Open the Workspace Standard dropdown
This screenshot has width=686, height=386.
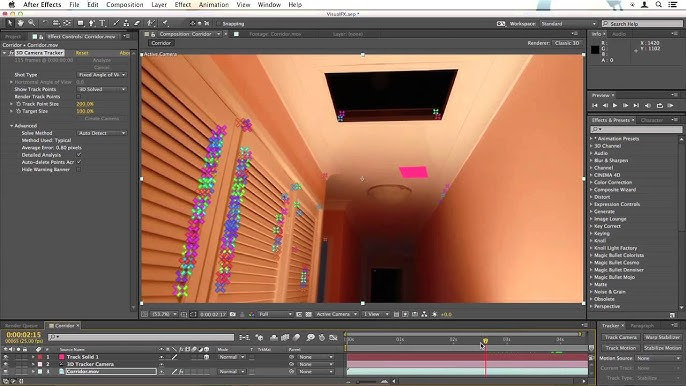pyautogui.click(x=568, y=24)
